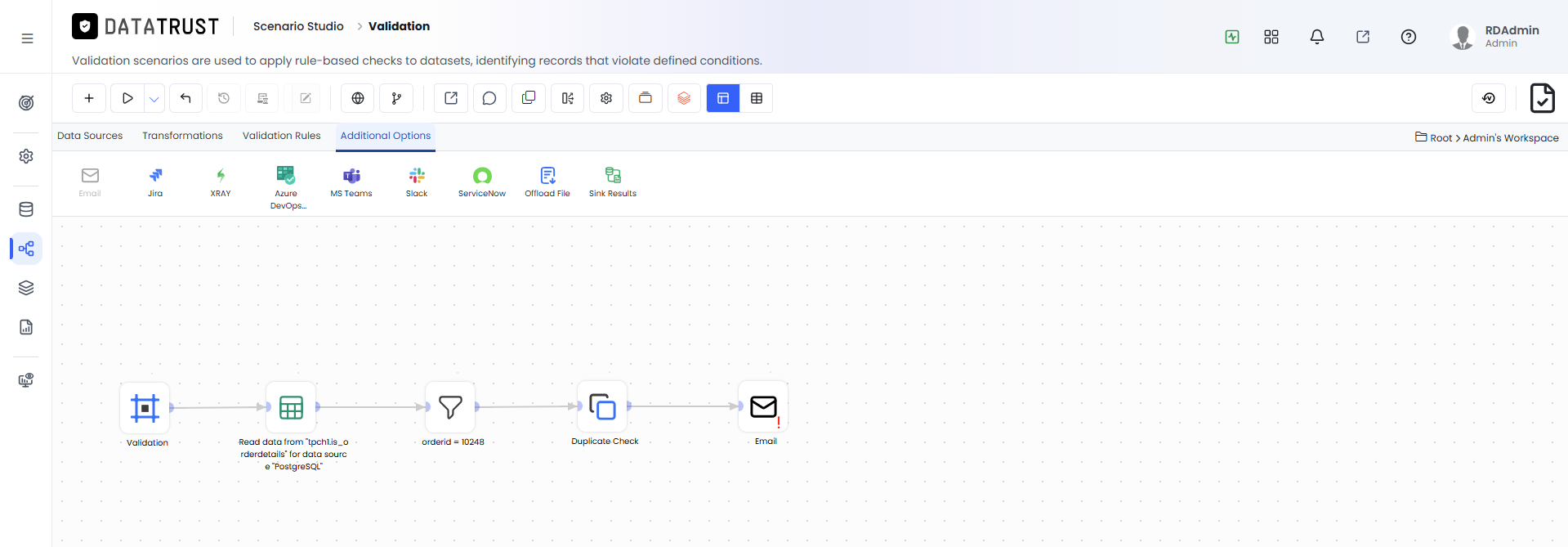Select the MS Teams integration option
1568x547 pixels.
[351, 182]
